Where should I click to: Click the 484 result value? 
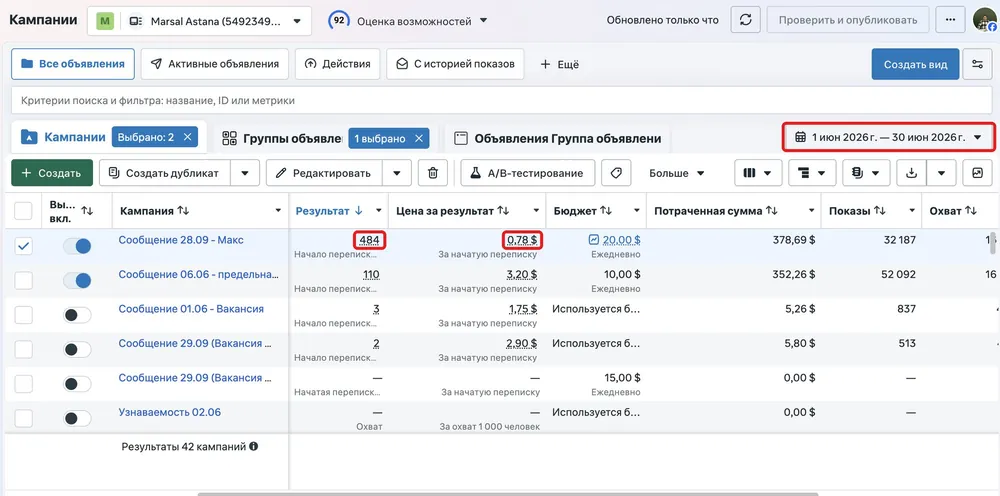tap(369, 240)
